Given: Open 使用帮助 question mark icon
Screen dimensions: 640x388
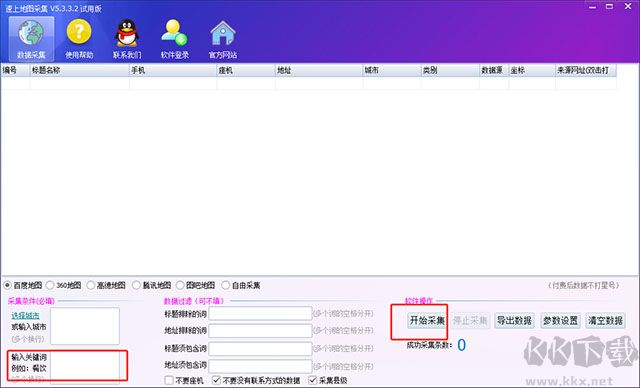Looking at the screenshot, I should click(x=79, y=39).
